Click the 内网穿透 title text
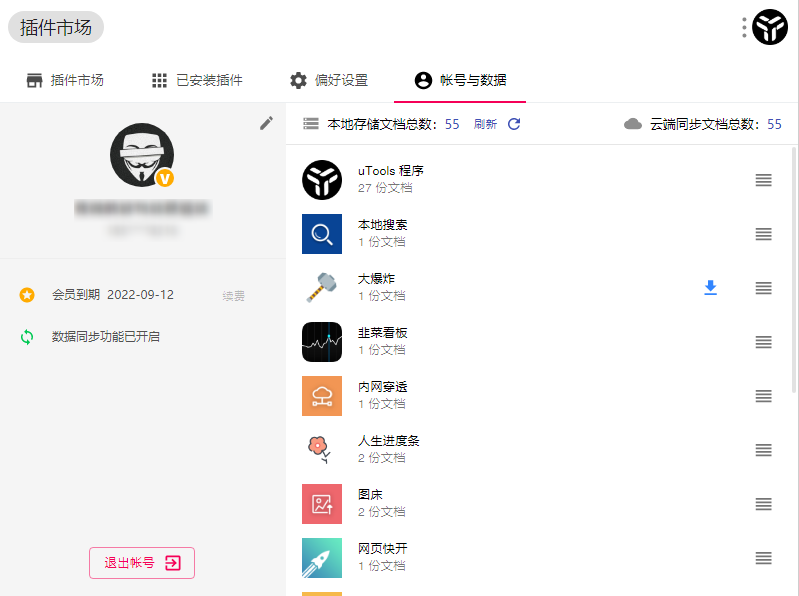Screen dimensions: 799x596 pyautogui.click(x=383, y=387)
